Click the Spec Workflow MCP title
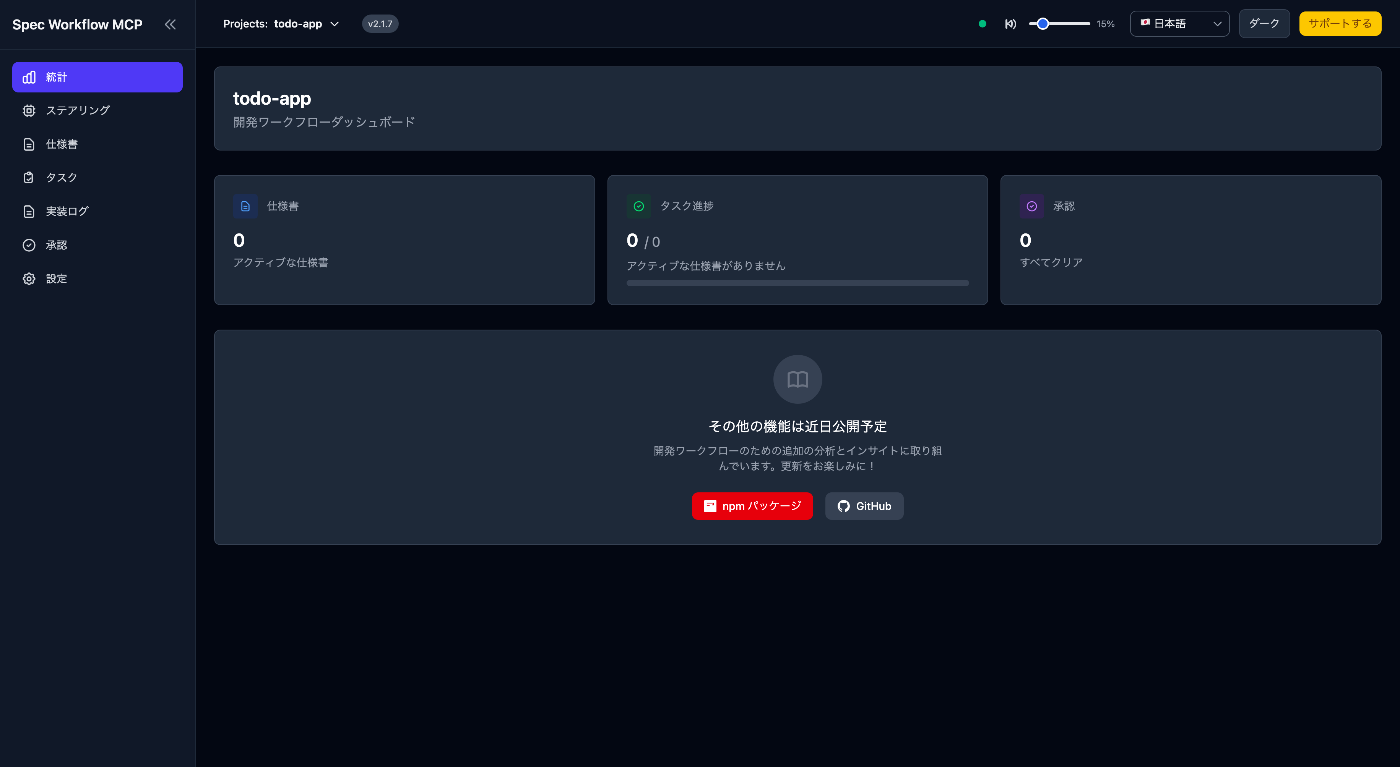 (x=77, y=25)
